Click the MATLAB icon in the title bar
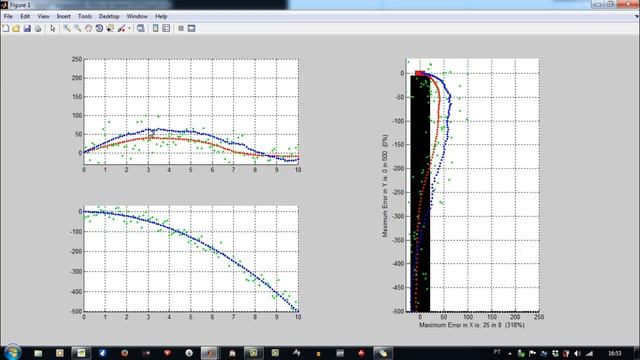Screen dimensions: 640x360 4,5
